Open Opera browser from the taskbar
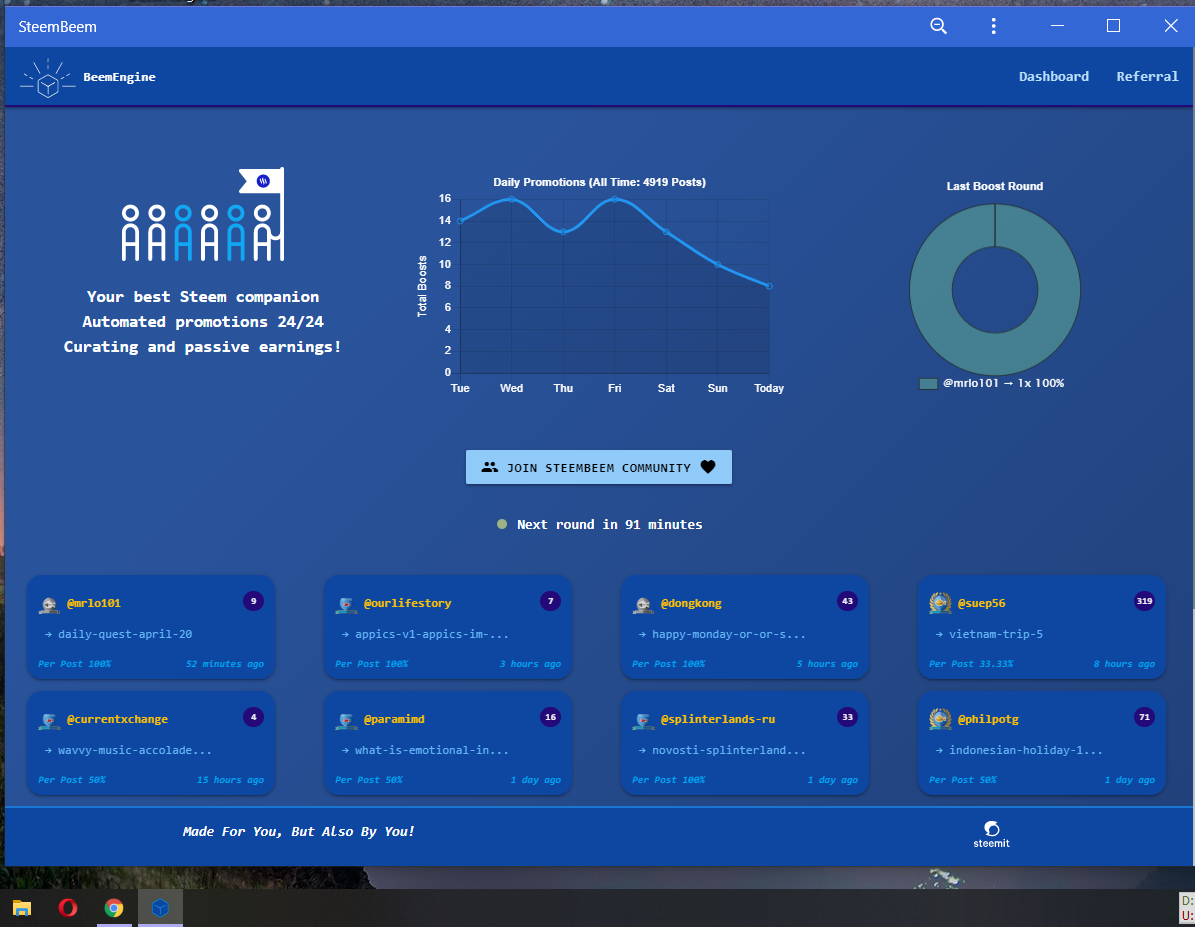Viewport: 1195px width, 927px height. click(68, 908)
